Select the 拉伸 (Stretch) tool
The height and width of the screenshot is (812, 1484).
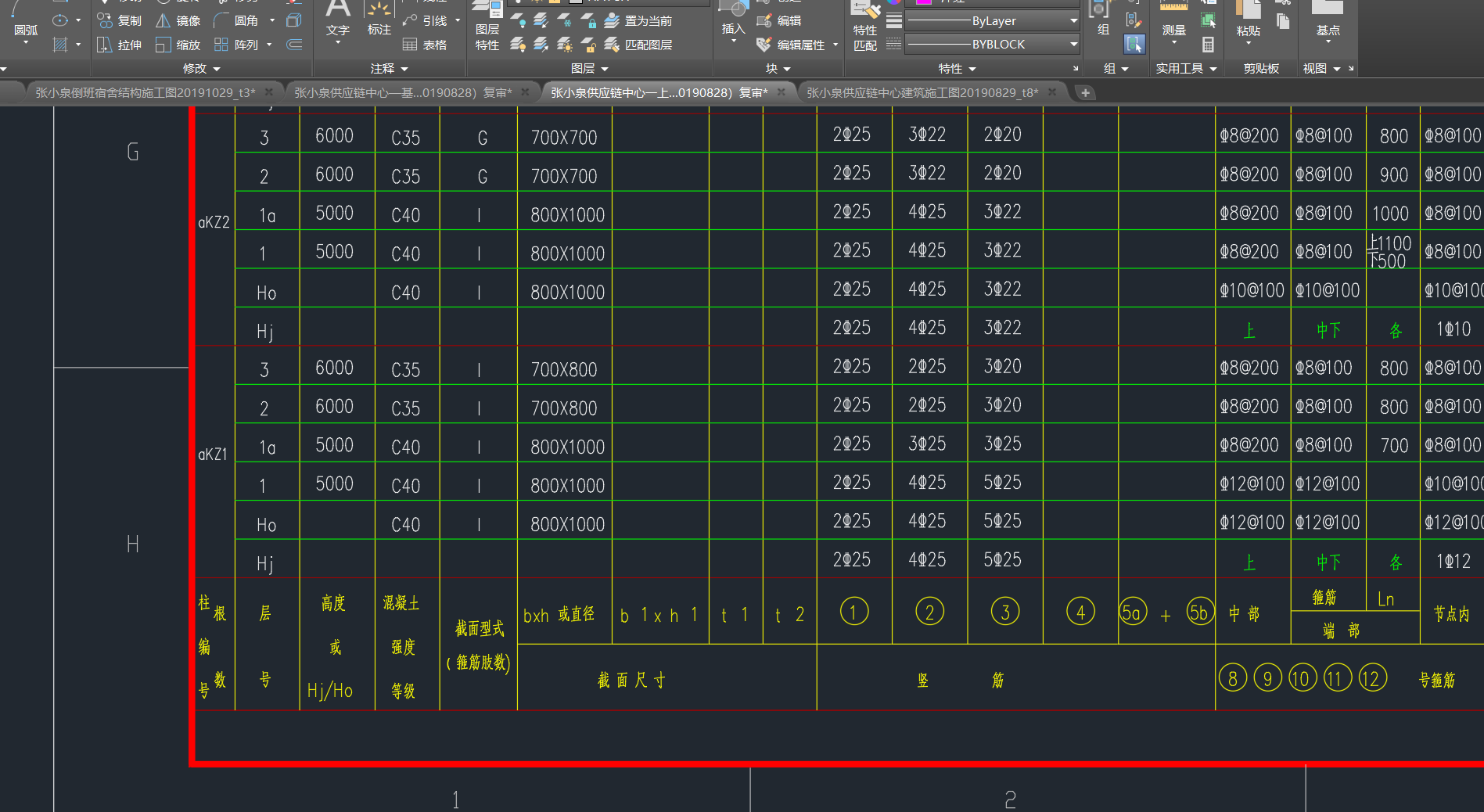click(120, 45)
